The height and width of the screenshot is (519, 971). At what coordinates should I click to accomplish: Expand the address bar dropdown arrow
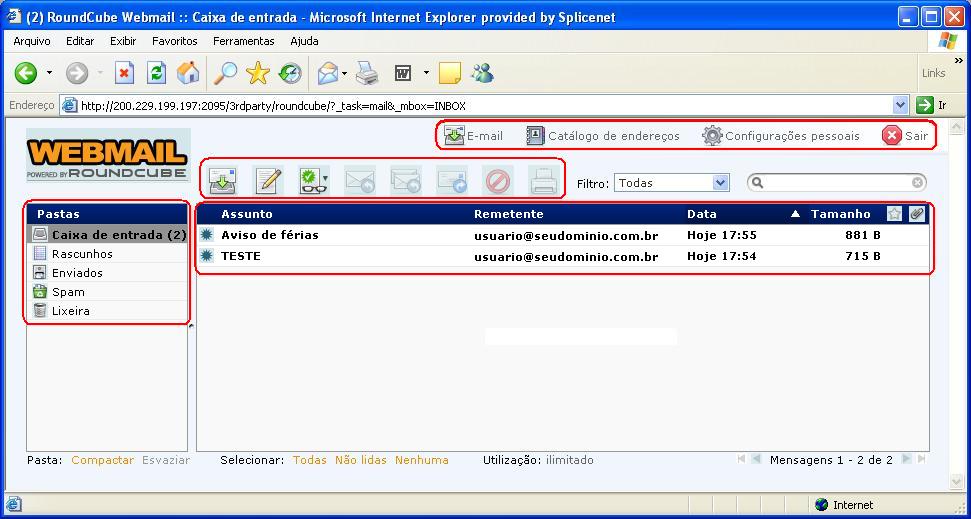(x=900, y=106)
